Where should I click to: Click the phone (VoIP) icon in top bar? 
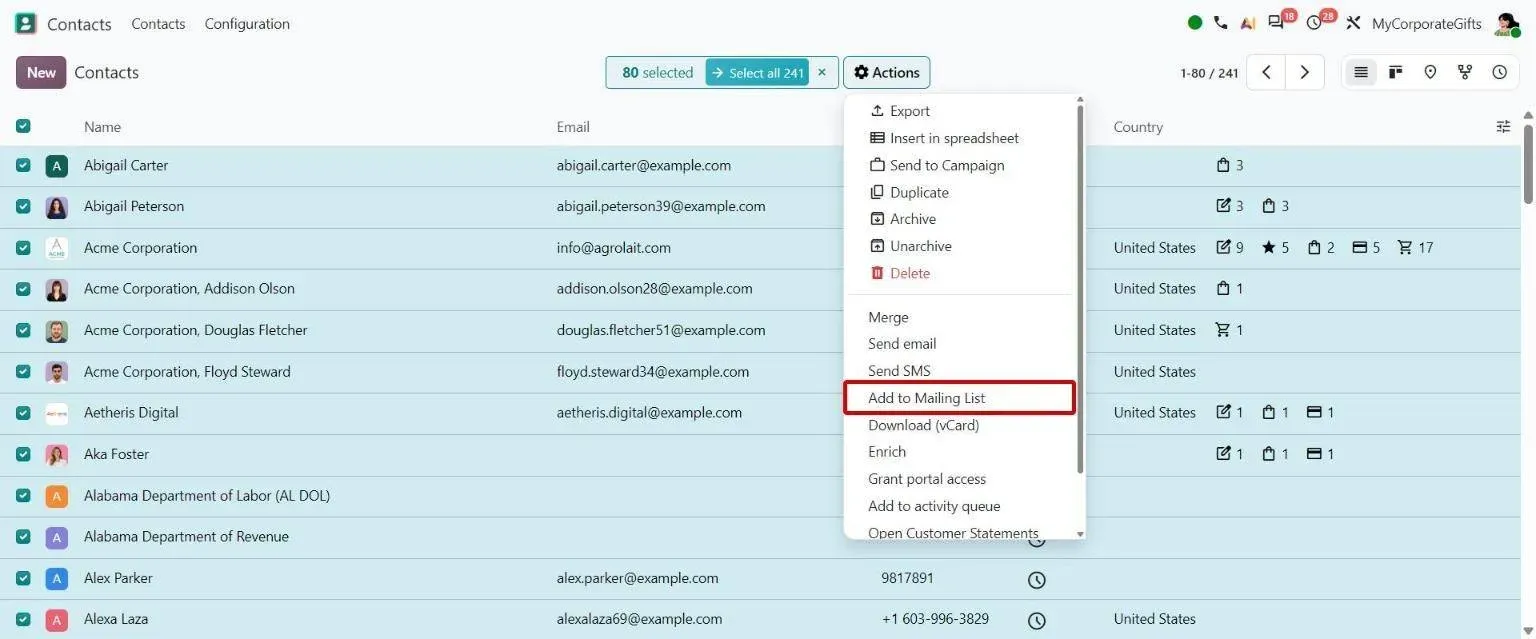tap(1220, 23)
